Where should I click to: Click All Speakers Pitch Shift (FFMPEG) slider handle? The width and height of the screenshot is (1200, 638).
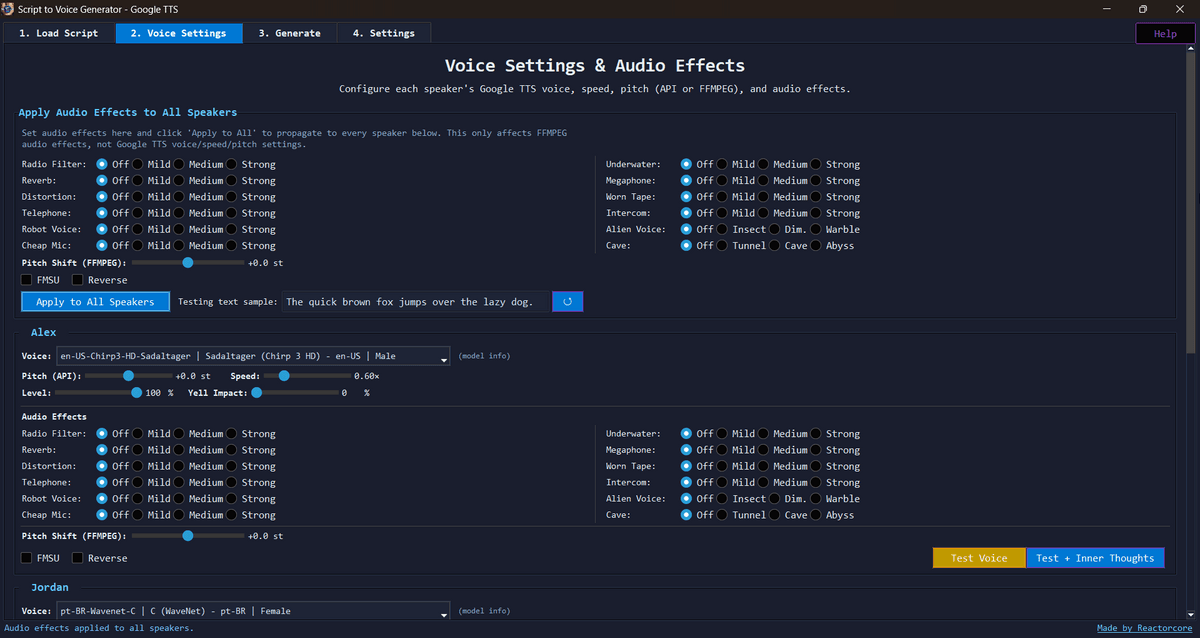coord(187,262)
